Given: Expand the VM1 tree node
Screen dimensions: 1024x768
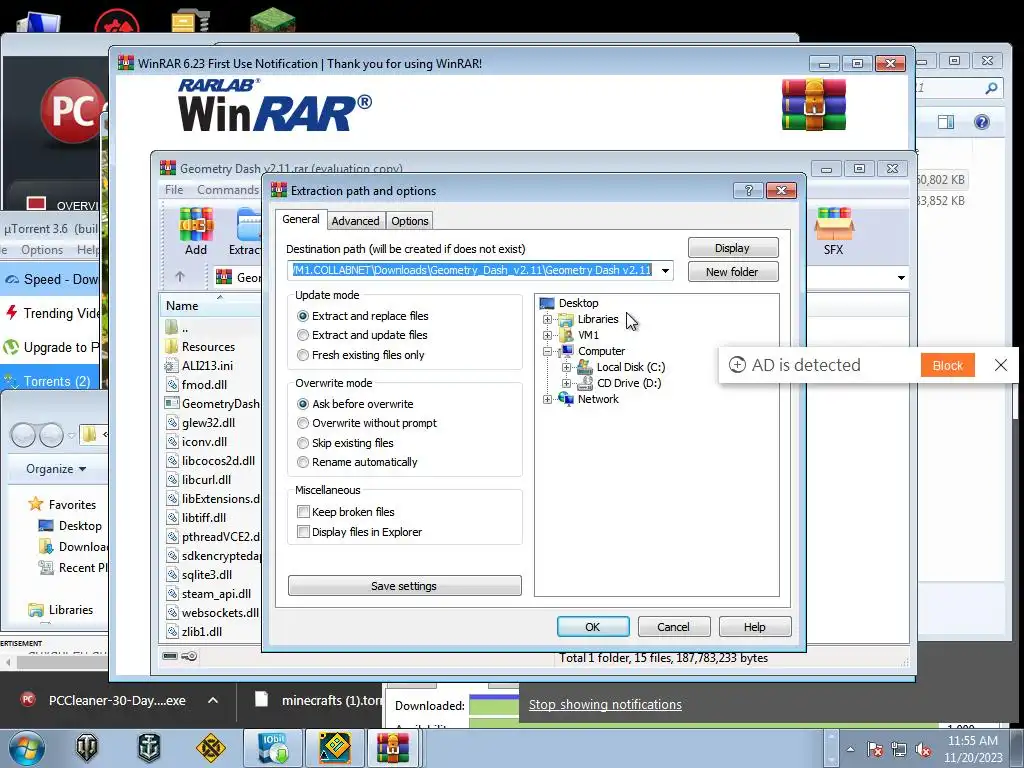Looking at the screenshot, I should click(547, 335).
